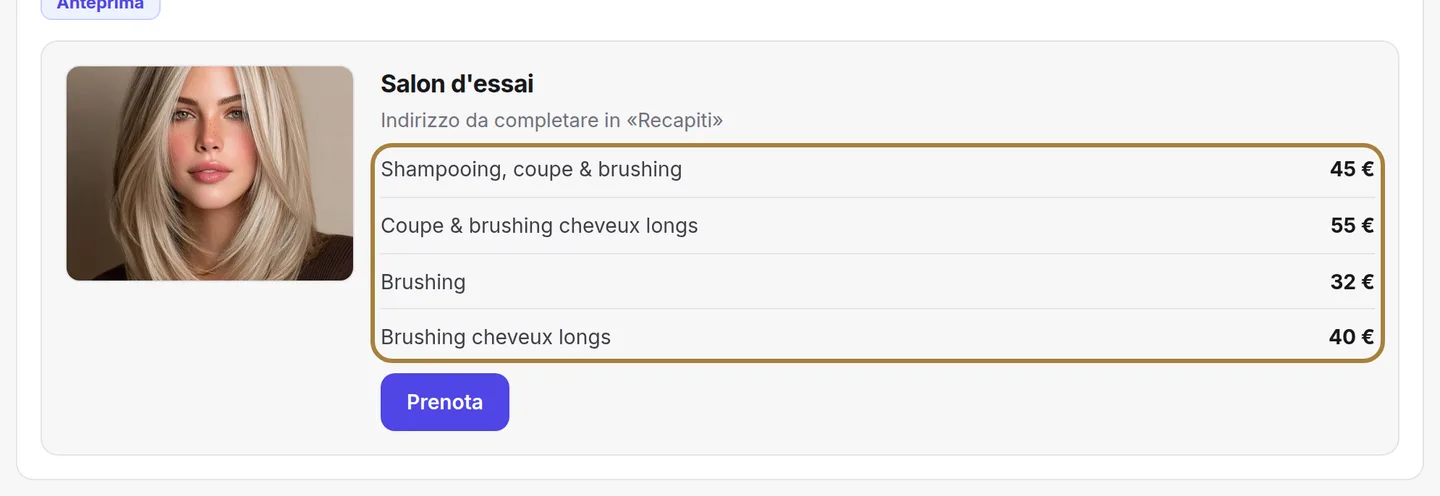Choose the Brushing service at 32 €
Screen dimensions: 1440x496
coord(878,282)
